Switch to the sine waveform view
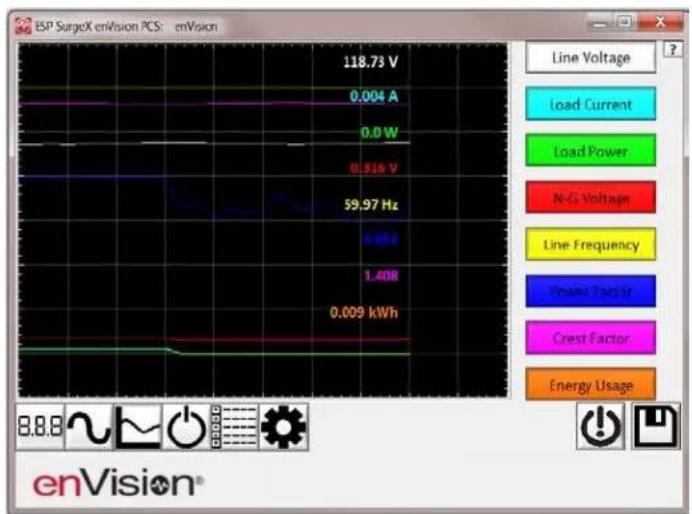 (90, 427)
